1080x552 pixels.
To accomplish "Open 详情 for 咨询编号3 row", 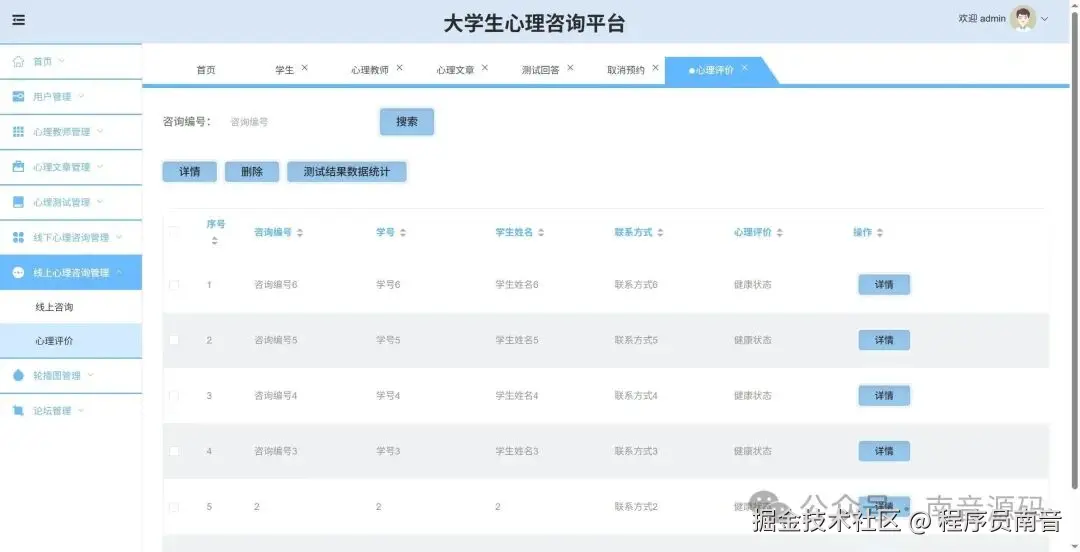I will [x=884, y=451].
